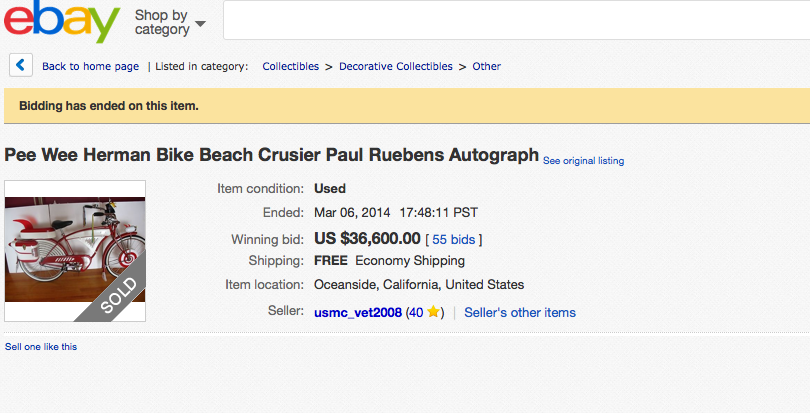The height and width of the screenshot is (413, 810).
Task: Click the eBay logo
Action: coord(61,22)
